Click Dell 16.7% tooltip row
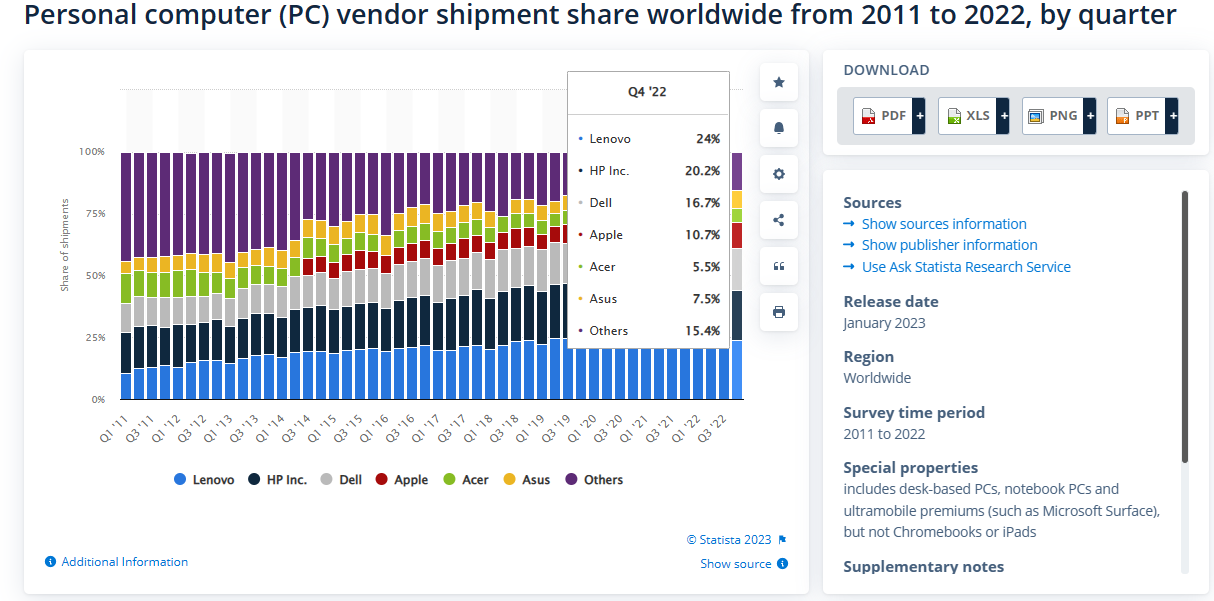 coord(649,203)
